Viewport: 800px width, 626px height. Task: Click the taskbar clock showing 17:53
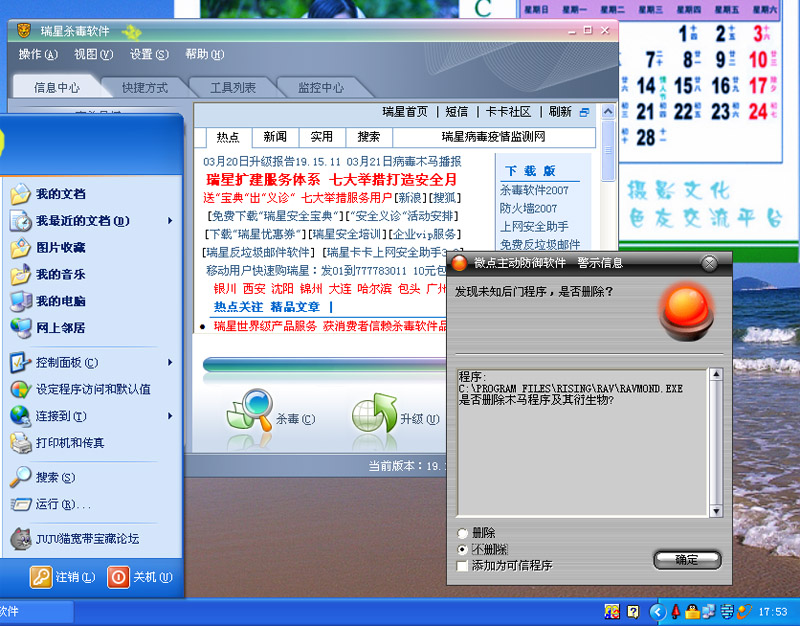click(x=773, y=611)
